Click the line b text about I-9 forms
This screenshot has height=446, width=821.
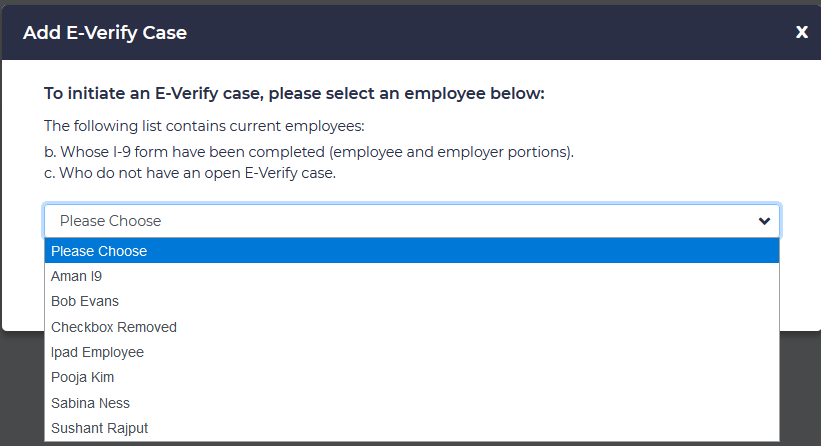point(308,152)
